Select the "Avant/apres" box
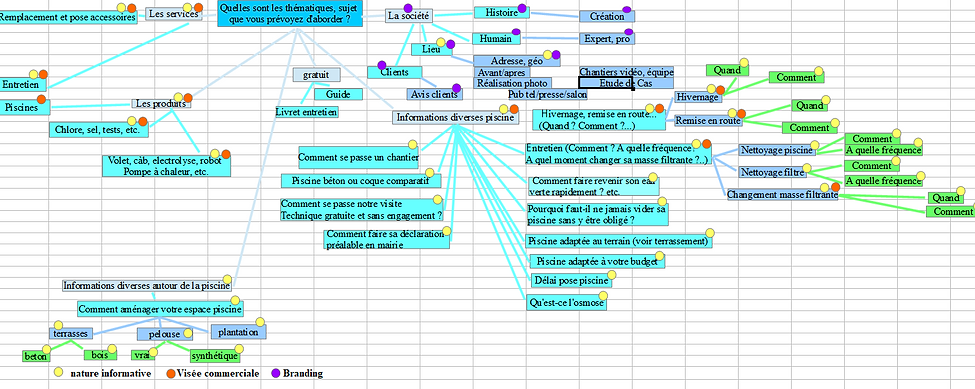Image resolution: width=975 pixels, height=389 pixels. pyautogui.click(x=501, y=73)
